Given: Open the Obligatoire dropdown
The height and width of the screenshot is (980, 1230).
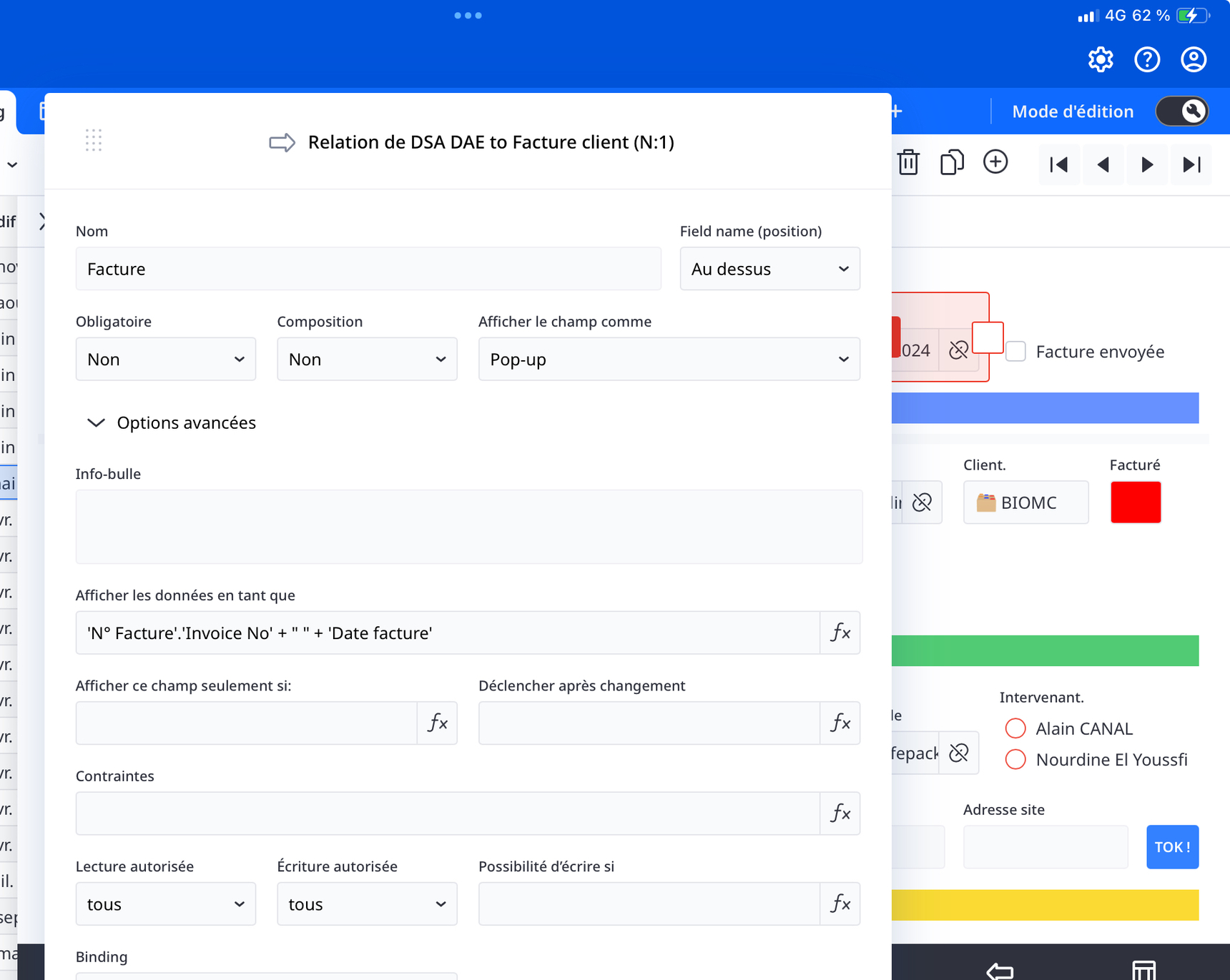Looking at the screenshot, I should pyautogui.click(x=165, y=360).
